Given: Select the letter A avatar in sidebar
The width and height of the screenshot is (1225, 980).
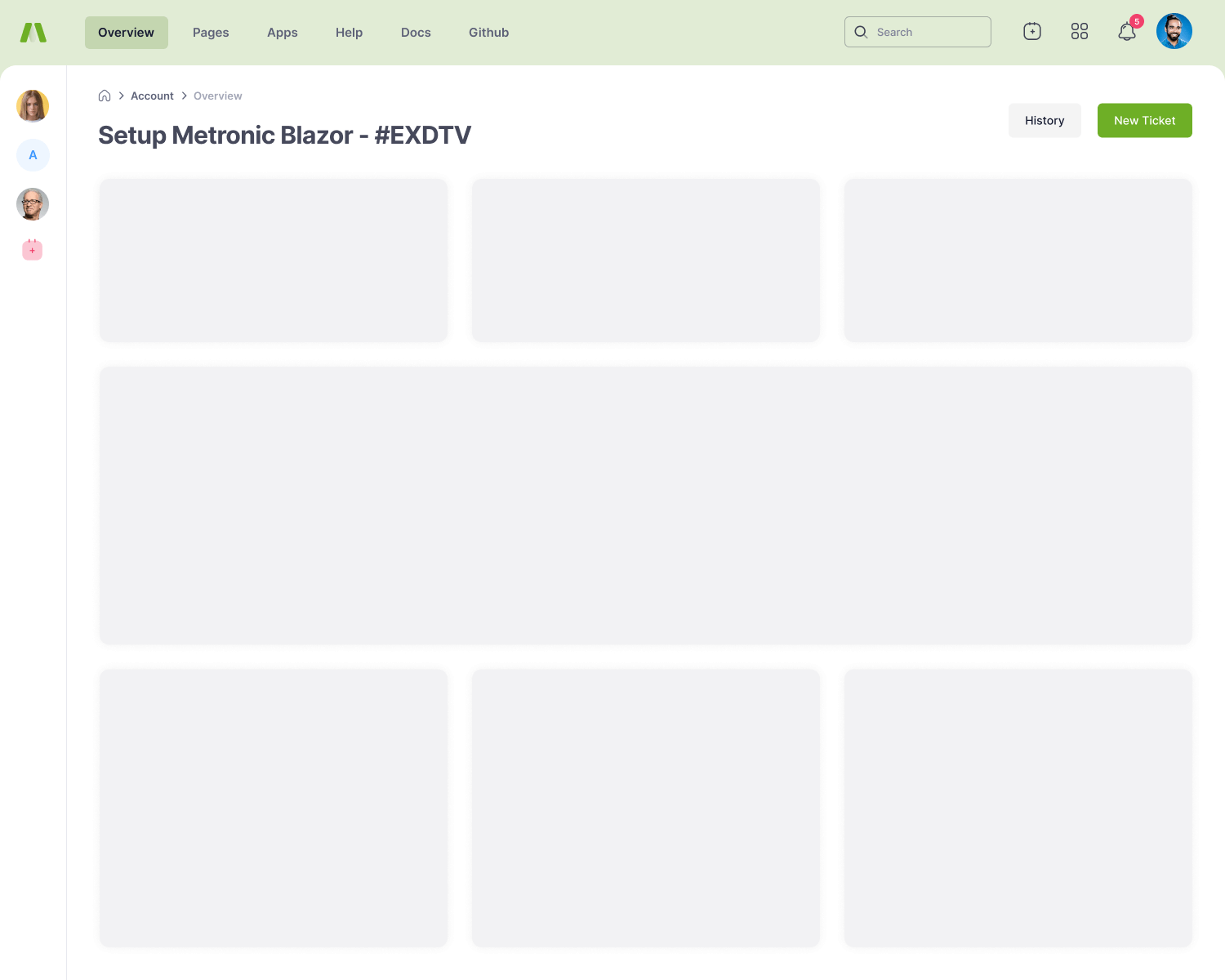Looking at the screenshot, I should pyautogui.click(x=33, y=155).
